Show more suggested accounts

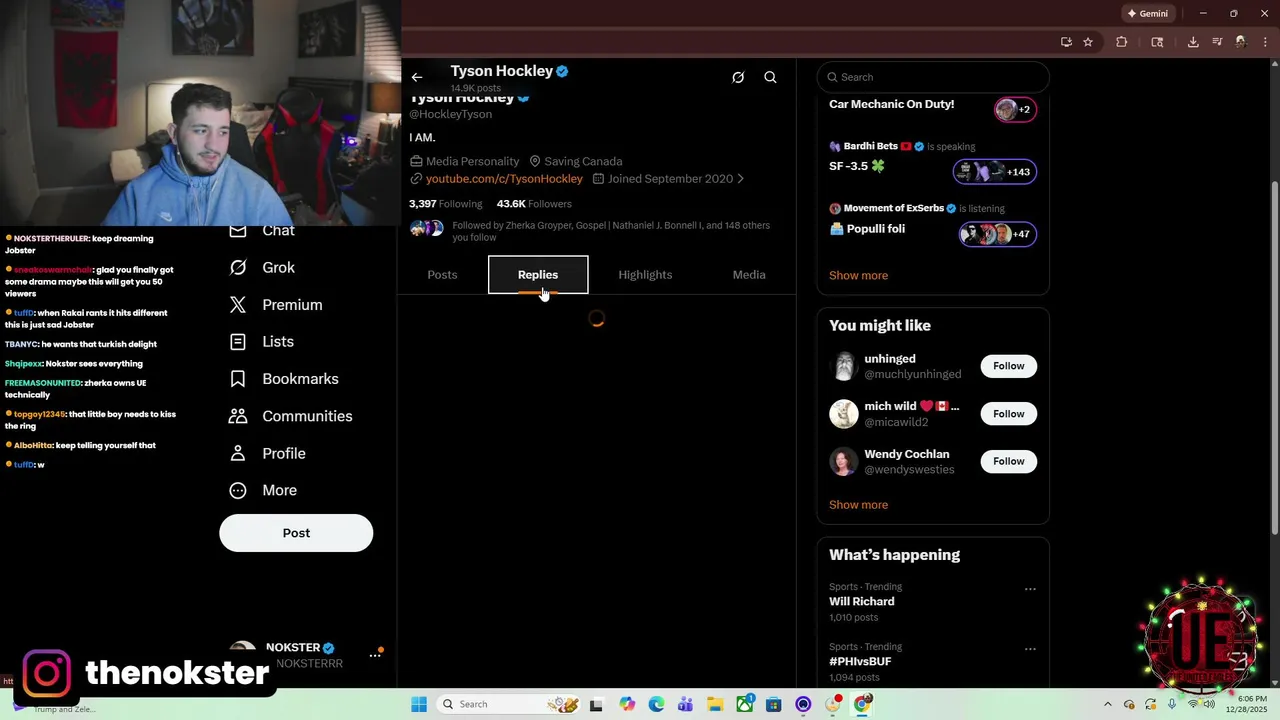(x=858, y=504)
